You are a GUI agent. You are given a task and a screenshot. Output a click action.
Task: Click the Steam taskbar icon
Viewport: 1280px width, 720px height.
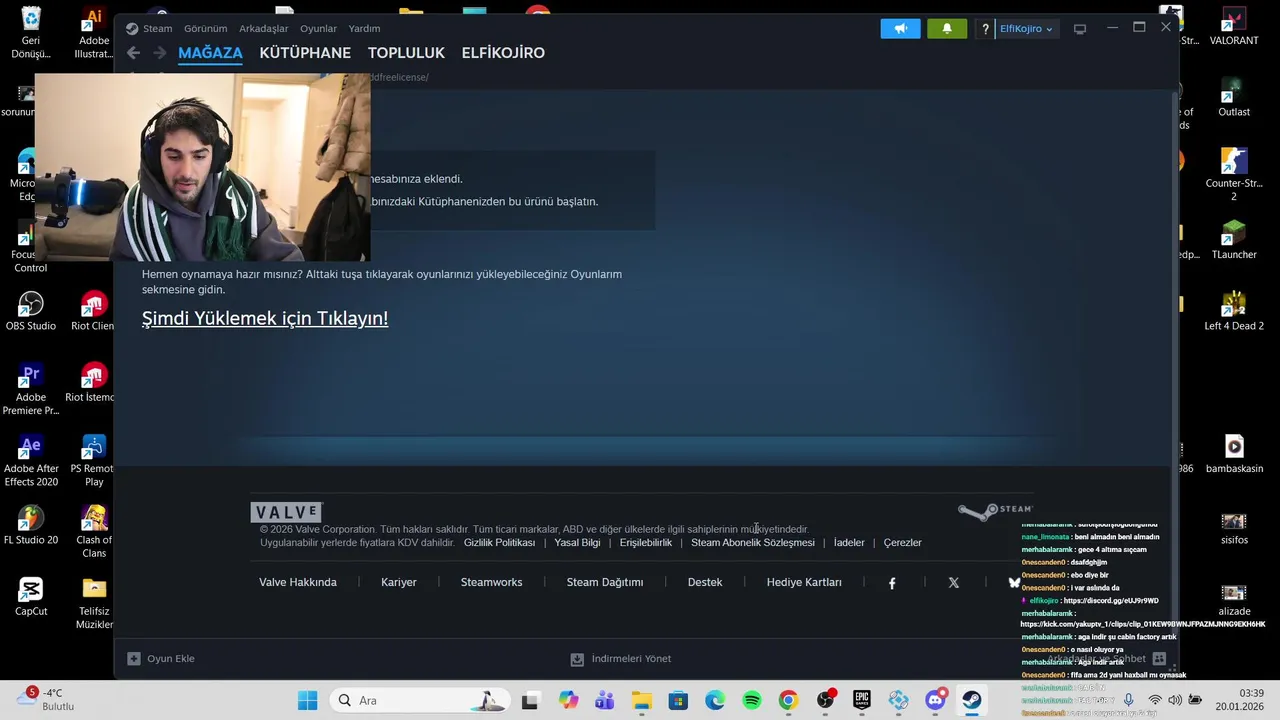pos(972,700)
